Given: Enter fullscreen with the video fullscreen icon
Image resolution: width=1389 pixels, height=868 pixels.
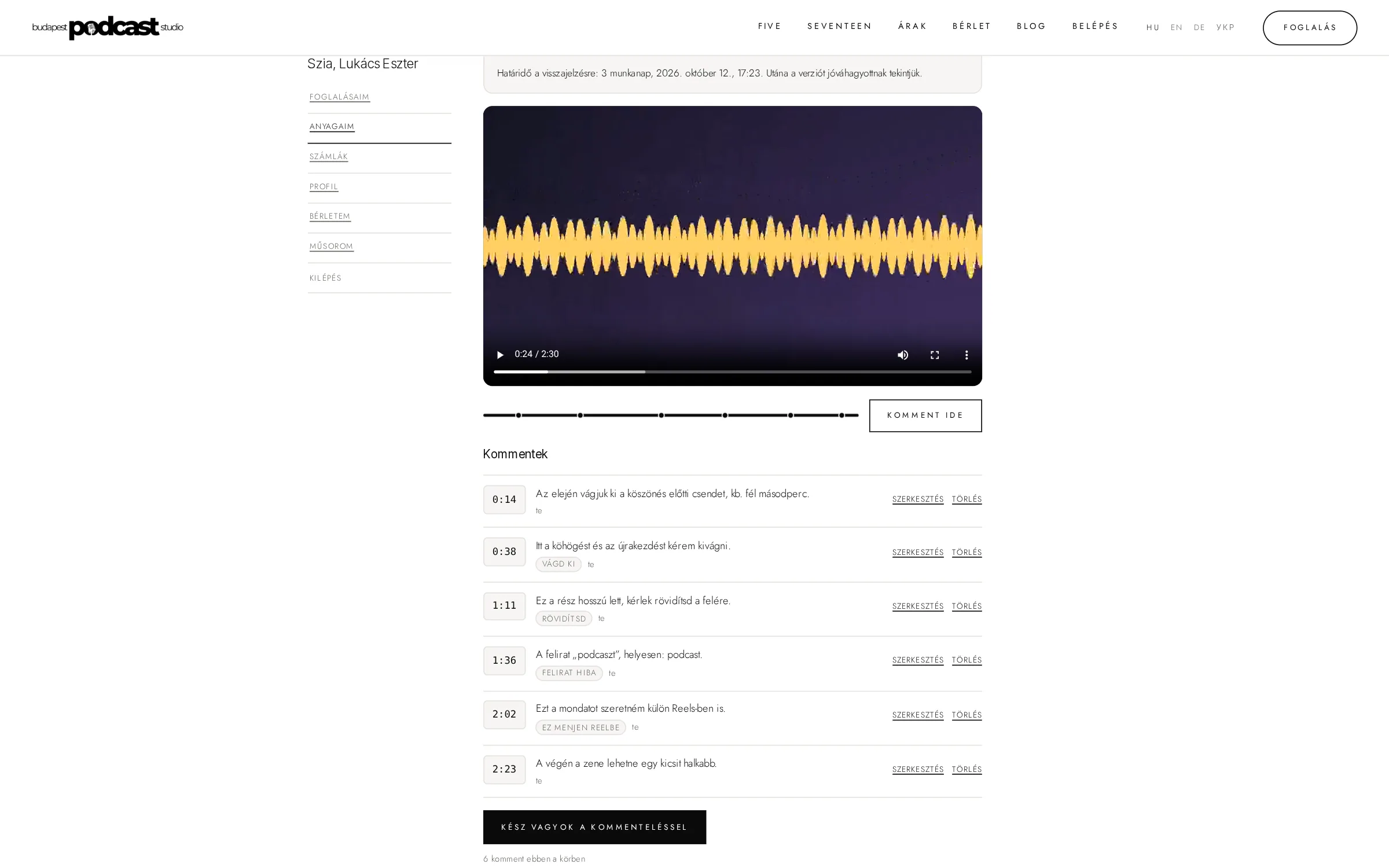Looking at the screenshot, I should 935,355.
